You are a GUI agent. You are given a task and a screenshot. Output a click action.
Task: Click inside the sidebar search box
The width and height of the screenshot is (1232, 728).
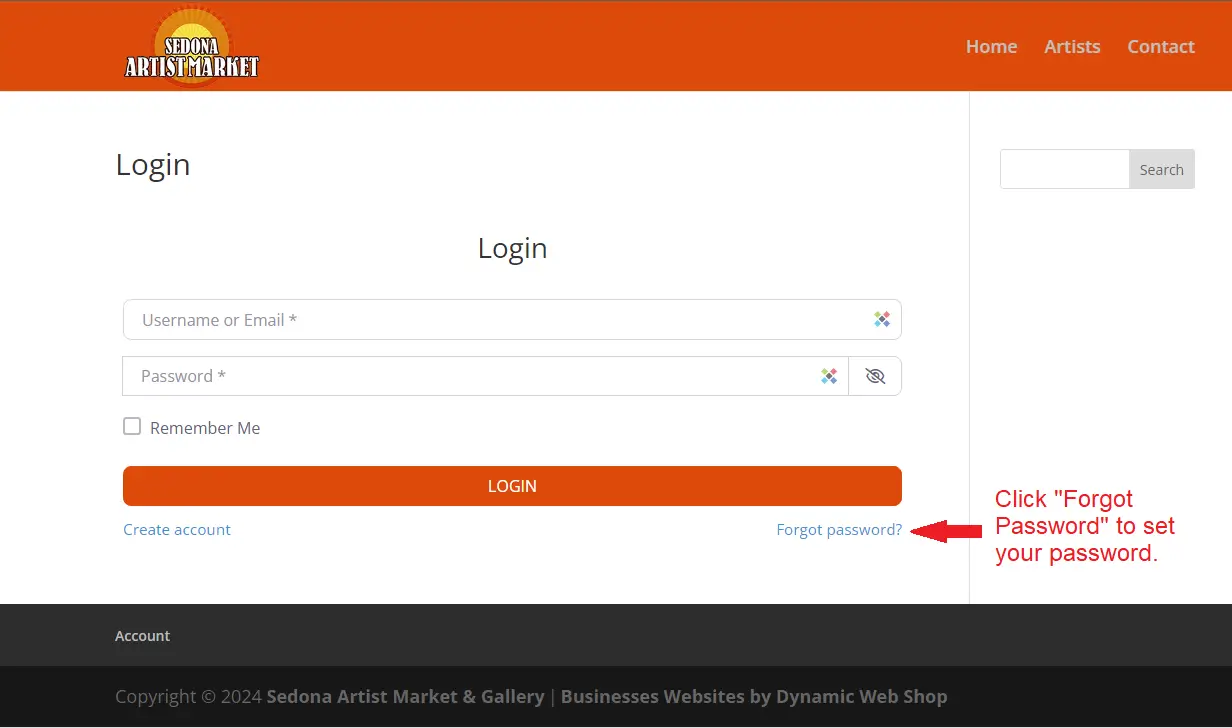pyautogui.click(x=1064, y=170)
